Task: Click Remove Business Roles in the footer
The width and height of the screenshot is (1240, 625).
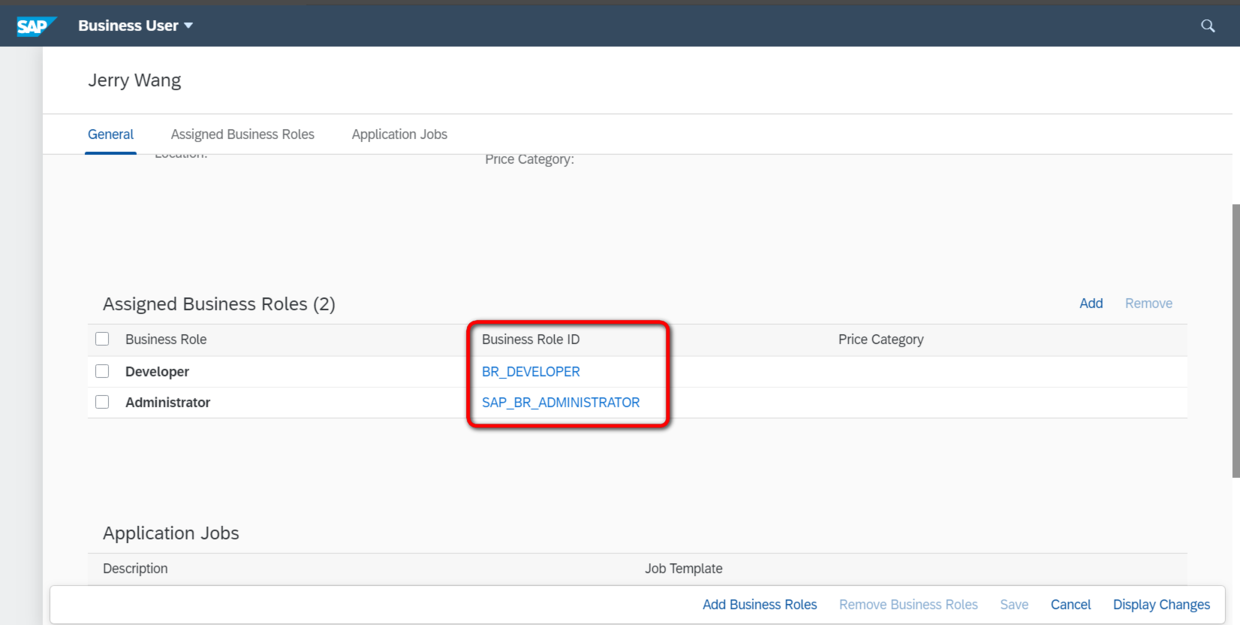Action: (908, 604)
